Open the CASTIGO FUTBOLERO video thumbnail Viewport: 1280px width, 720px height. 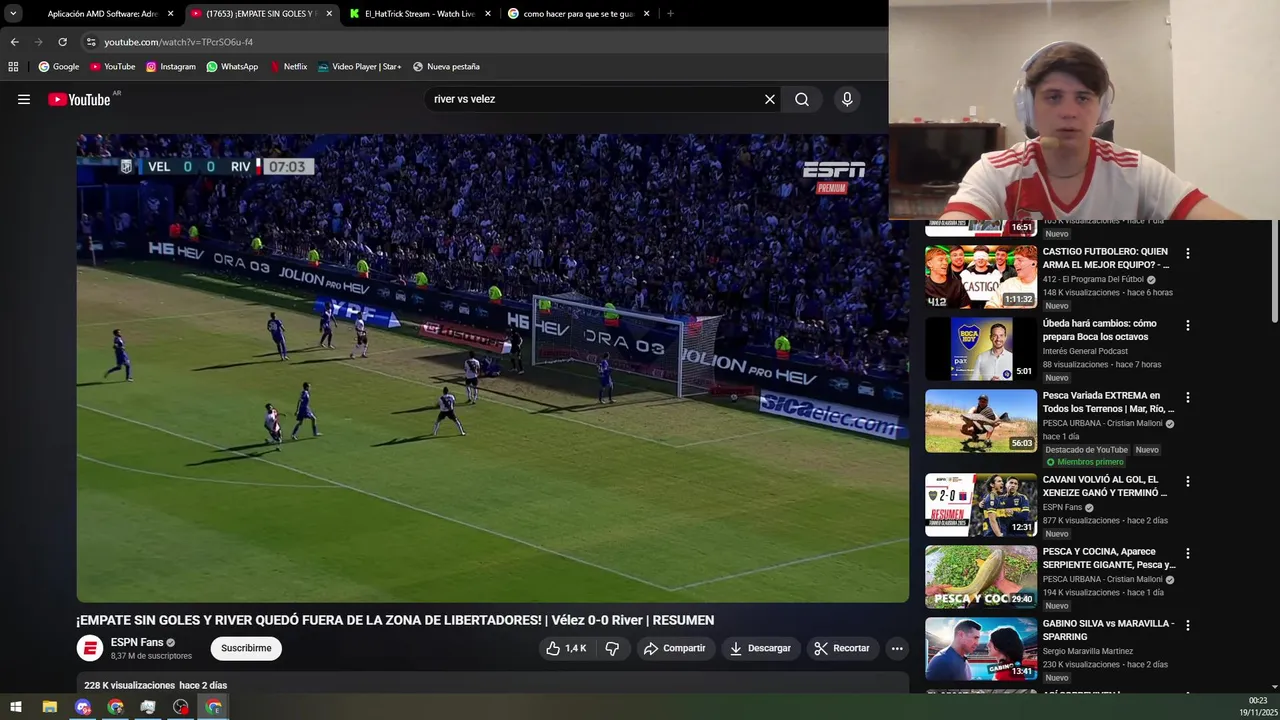pos(981,277)
